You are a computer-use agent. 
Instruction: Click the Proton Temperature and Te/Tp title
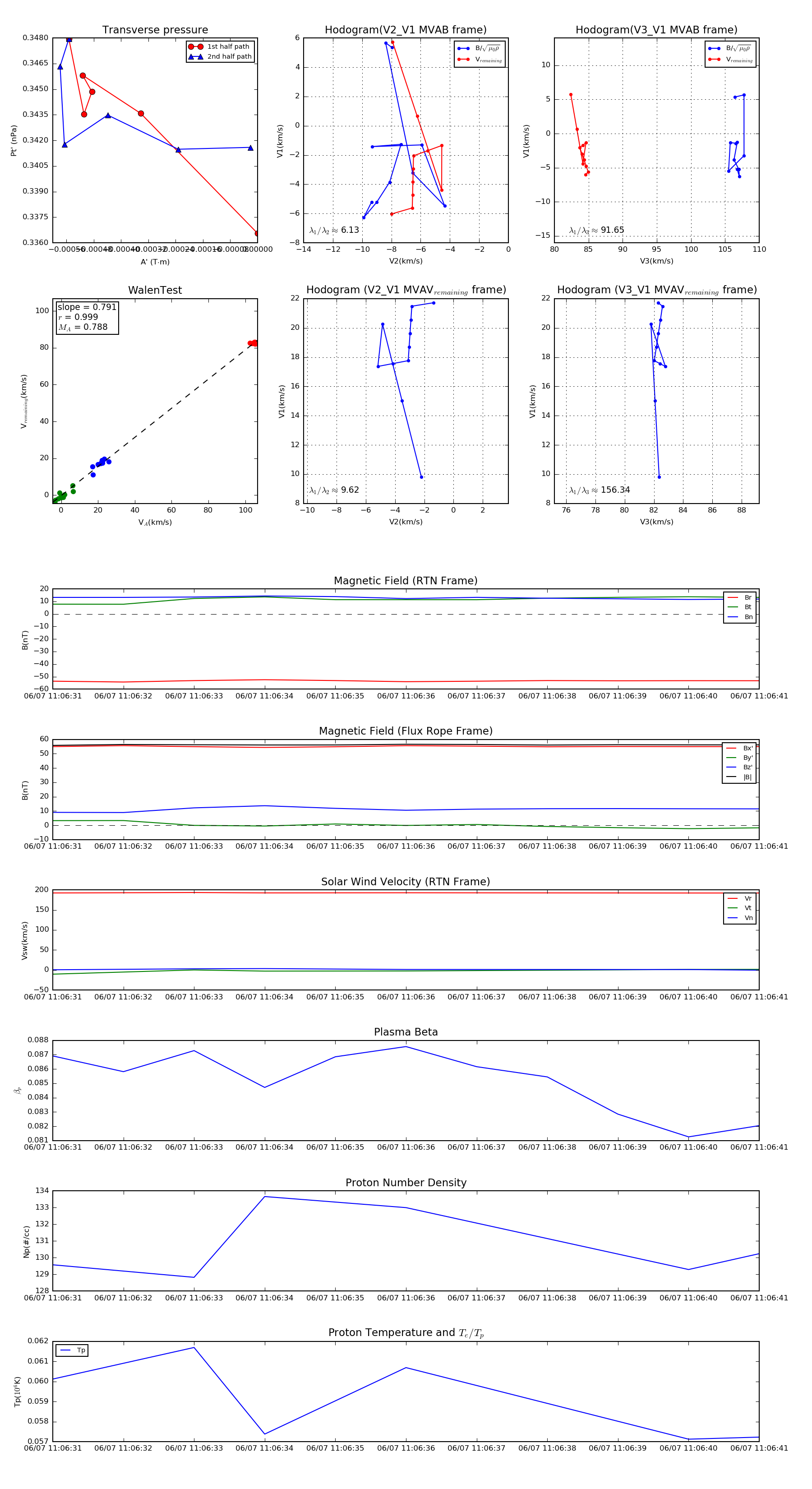[x=406, y=1333]
